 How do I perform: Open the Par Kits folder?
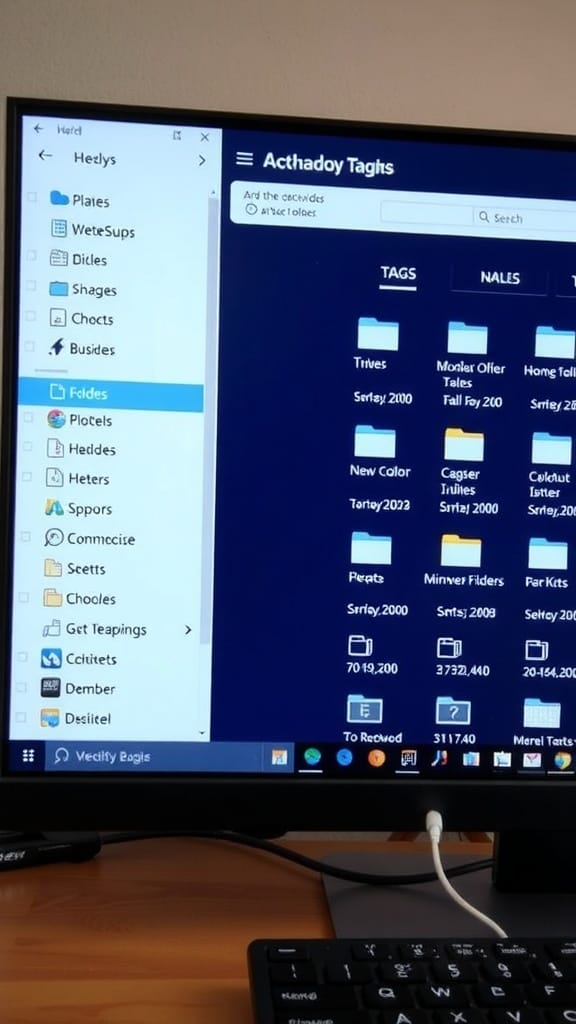(x=547, y=554)
